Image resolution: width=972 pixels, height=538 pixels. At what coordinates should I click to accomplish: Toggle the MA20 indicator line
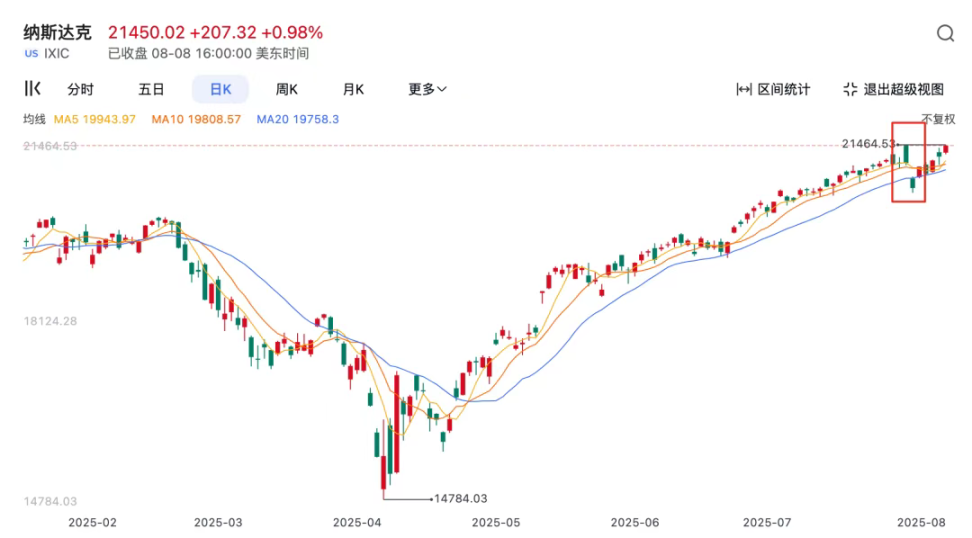(x=298, y=119)
